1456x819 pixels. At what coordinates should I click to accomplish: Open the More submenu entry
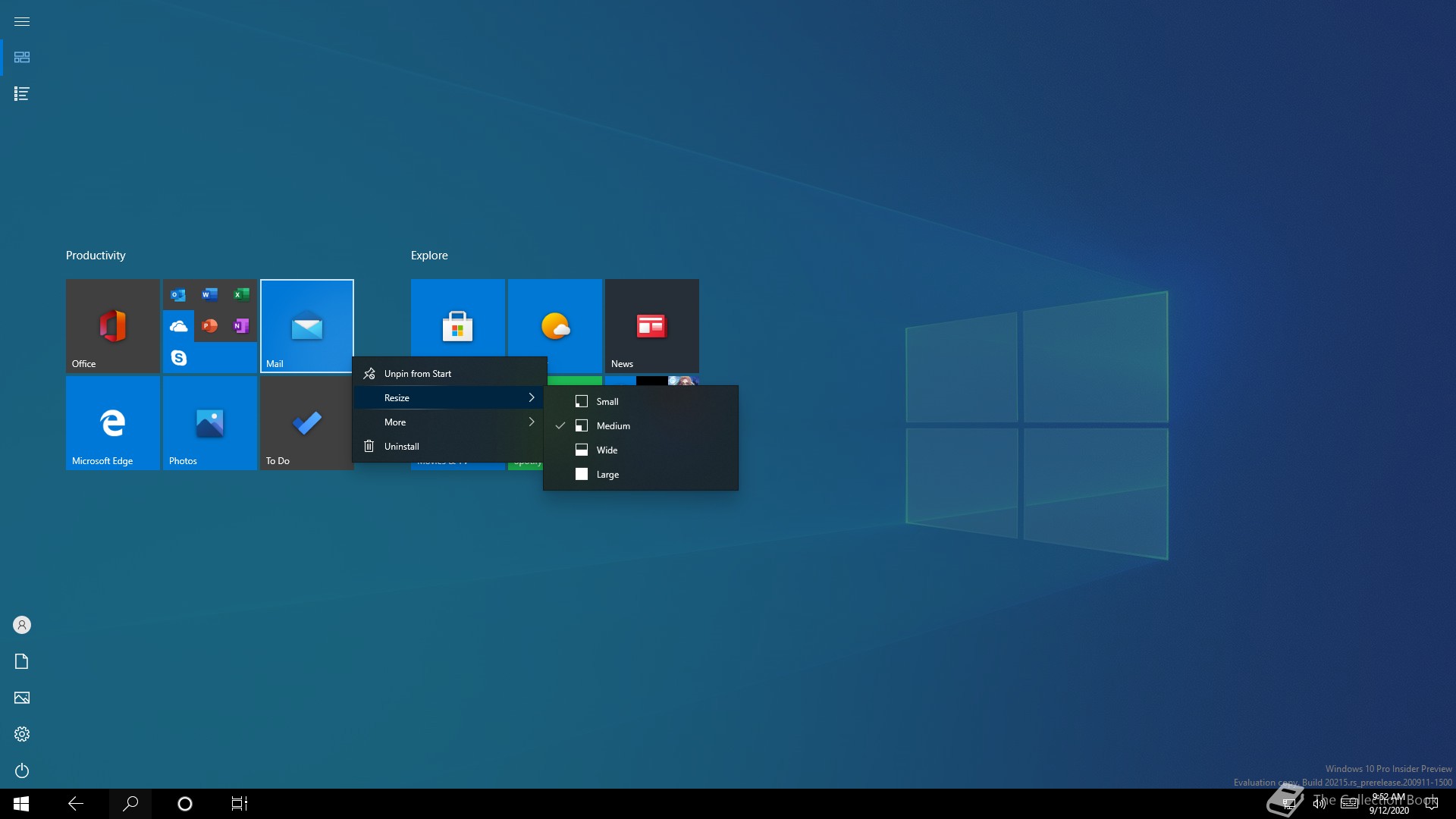(450, 422)
